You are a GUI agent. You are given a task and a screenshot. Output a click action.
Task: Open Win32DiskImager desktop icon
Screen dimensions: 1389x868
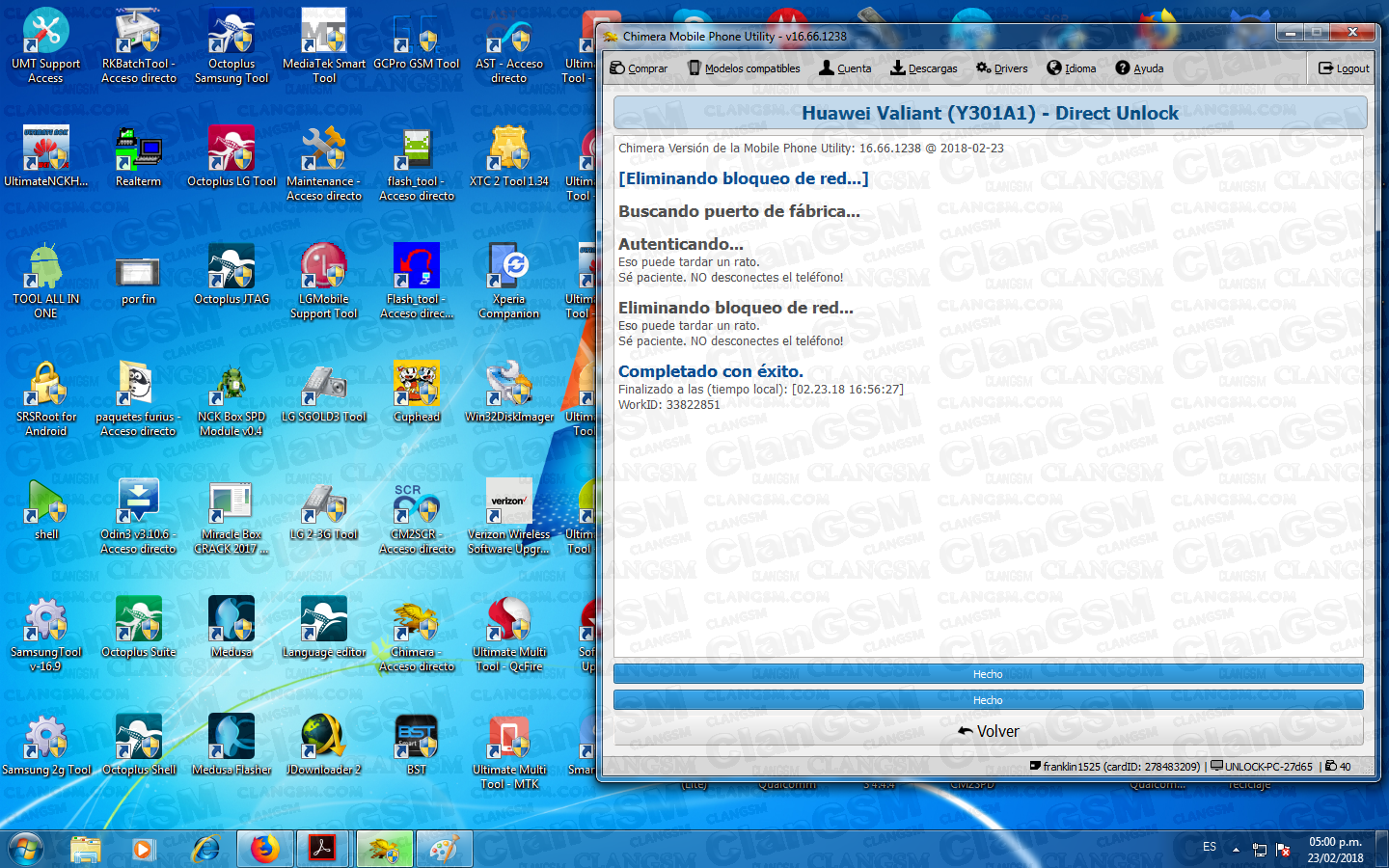pos(508,392)
